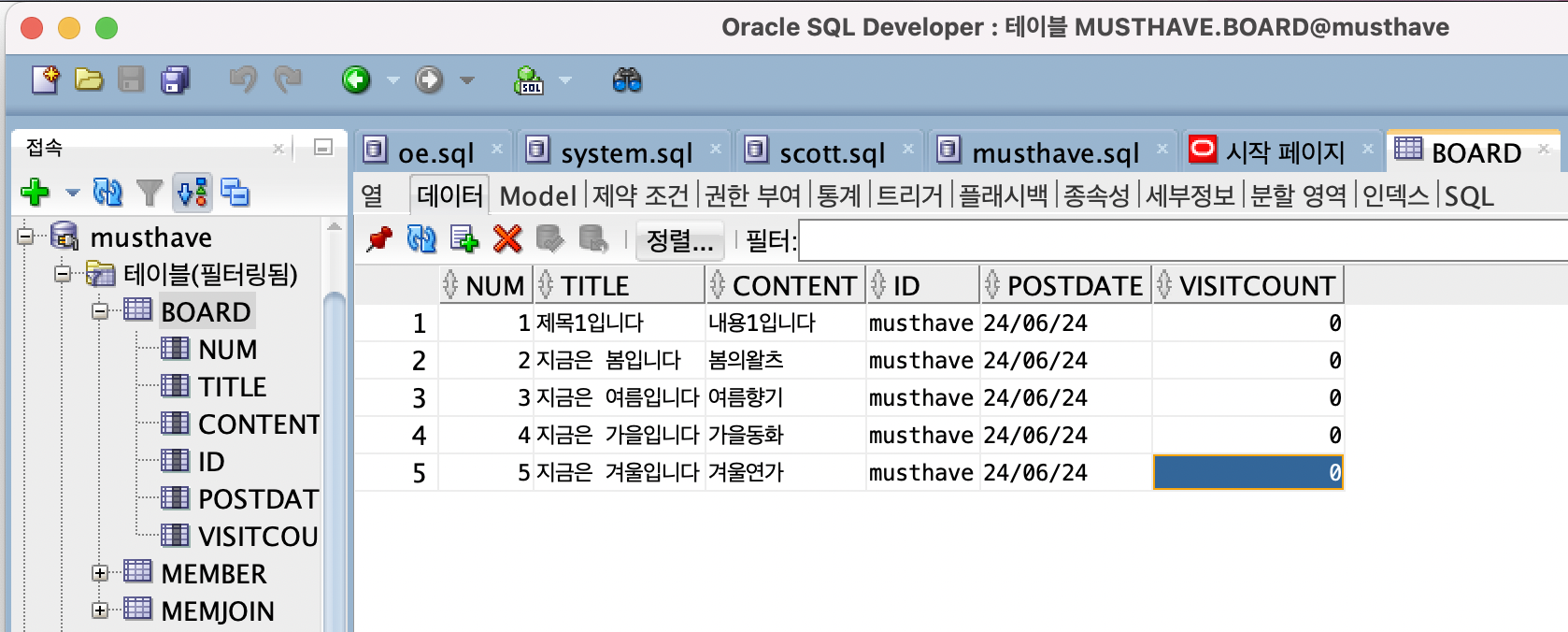
Task: Open the 인덱스 sub-tab
Action: 1396,195
